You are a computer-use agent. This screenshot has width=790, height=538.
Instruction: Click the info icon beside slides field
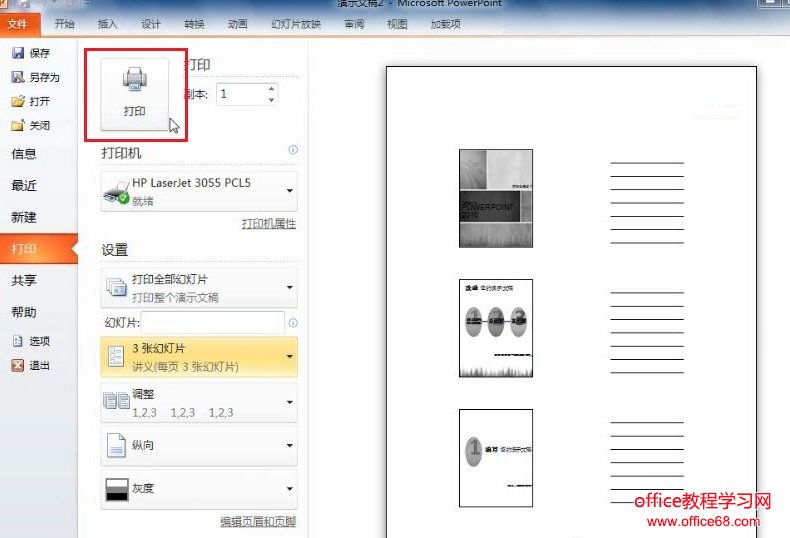[293, 322]
